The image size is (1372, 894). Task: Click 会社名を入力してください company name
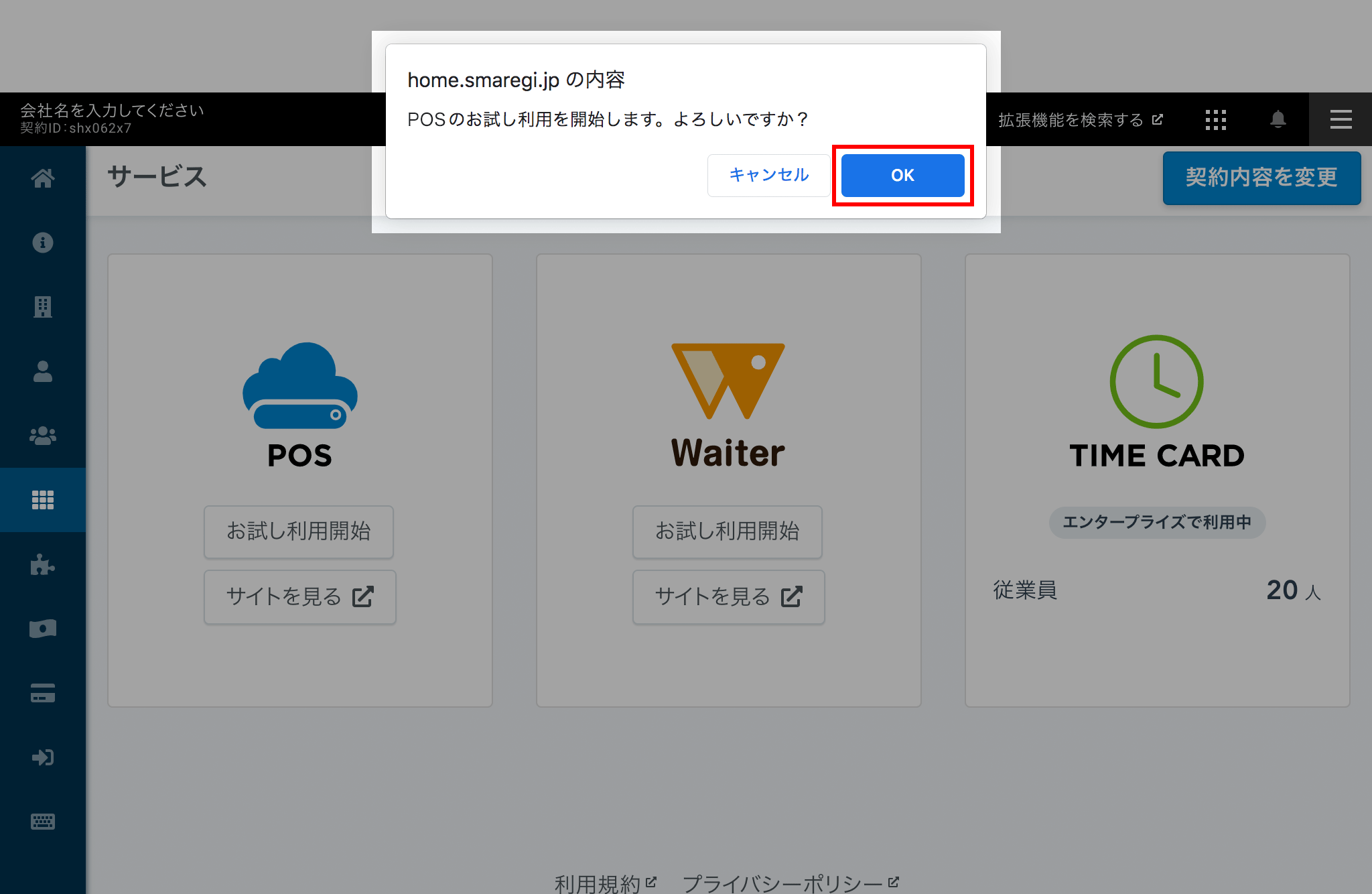click(x=112, y=110)
